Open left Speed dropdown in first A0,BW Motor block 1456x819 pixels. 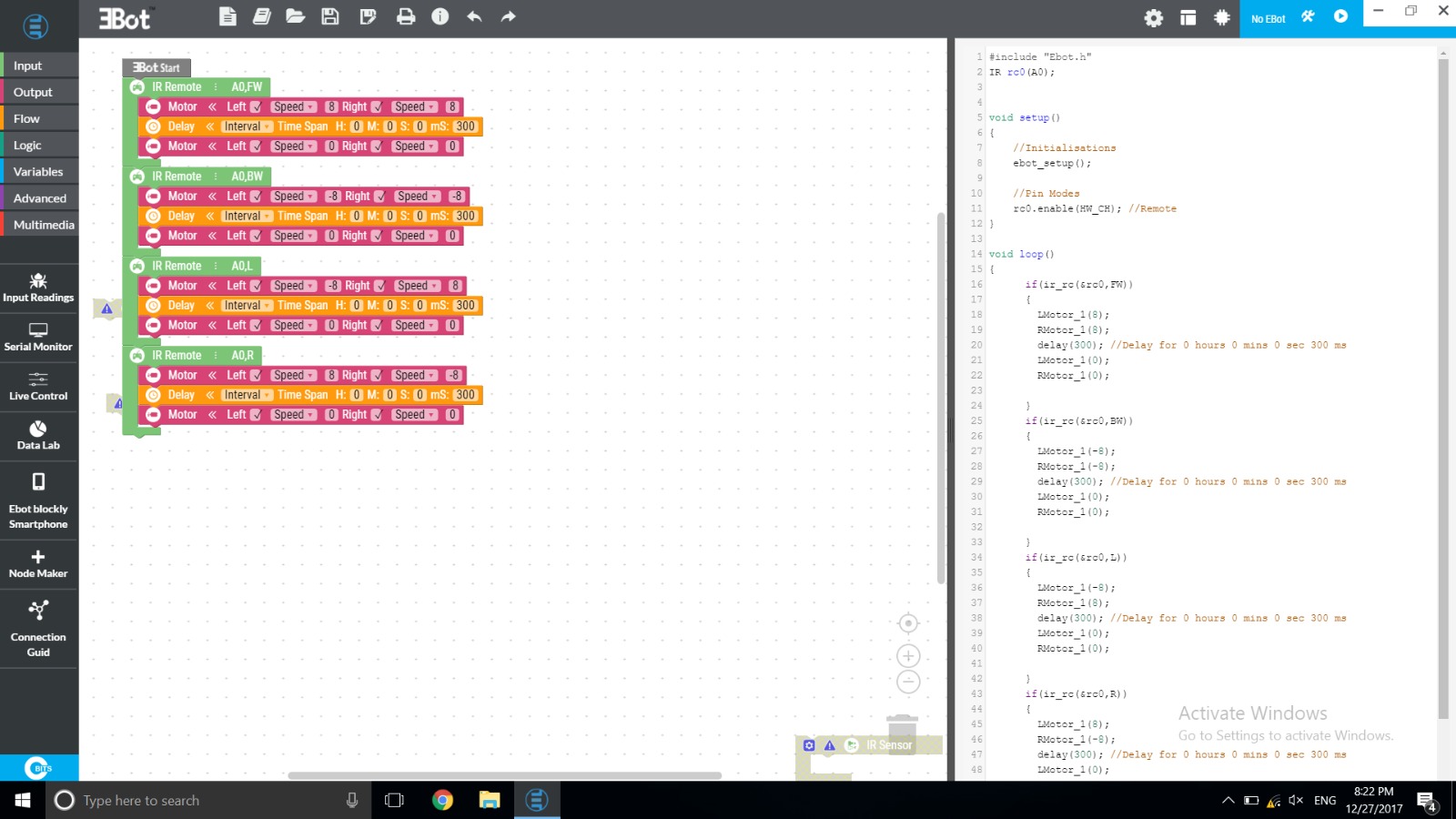[x=293, y=197]
